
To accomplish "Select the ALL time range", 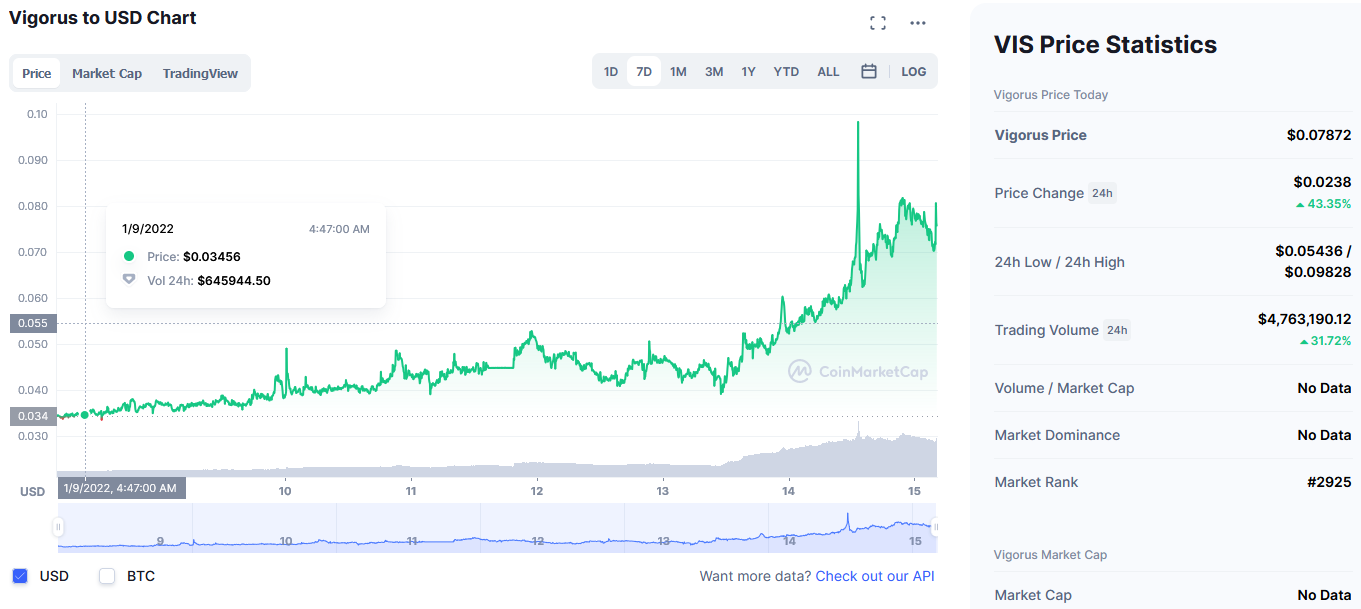I will [828, 72].
